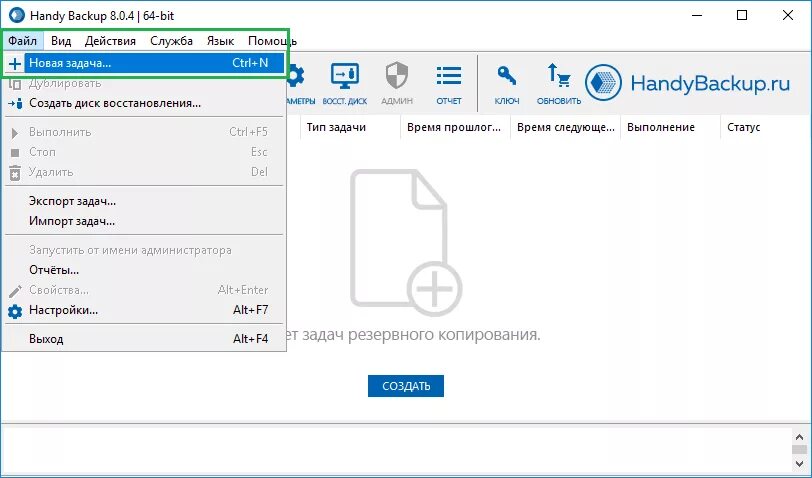Select Импорт задач… menu item
The height and width of the screenshot is (478, 812).
click(144, 221)
